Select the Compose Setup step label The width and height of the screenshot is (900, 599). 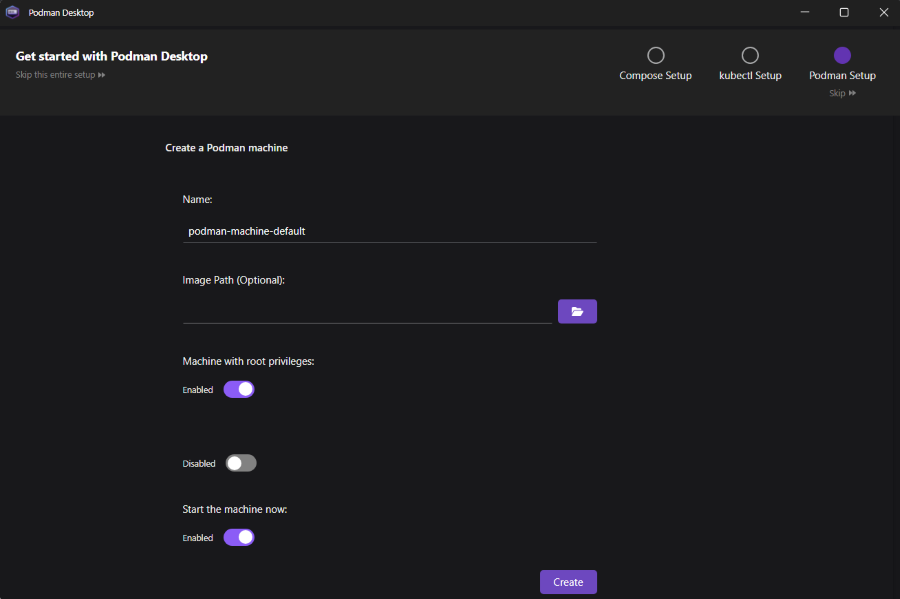[656, 76]
